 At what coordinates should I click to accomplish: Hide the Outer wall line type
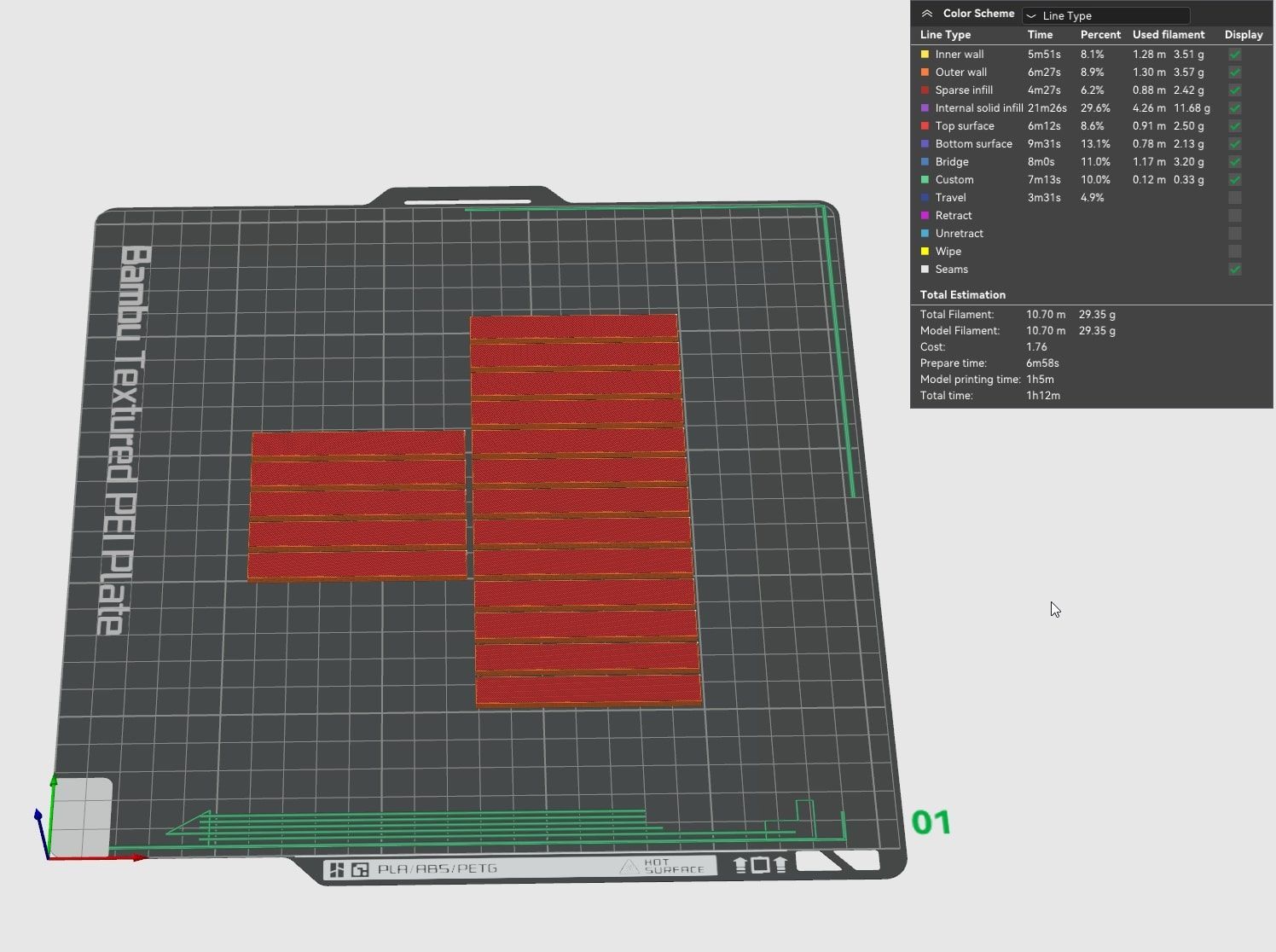[x=1234, y=72]
